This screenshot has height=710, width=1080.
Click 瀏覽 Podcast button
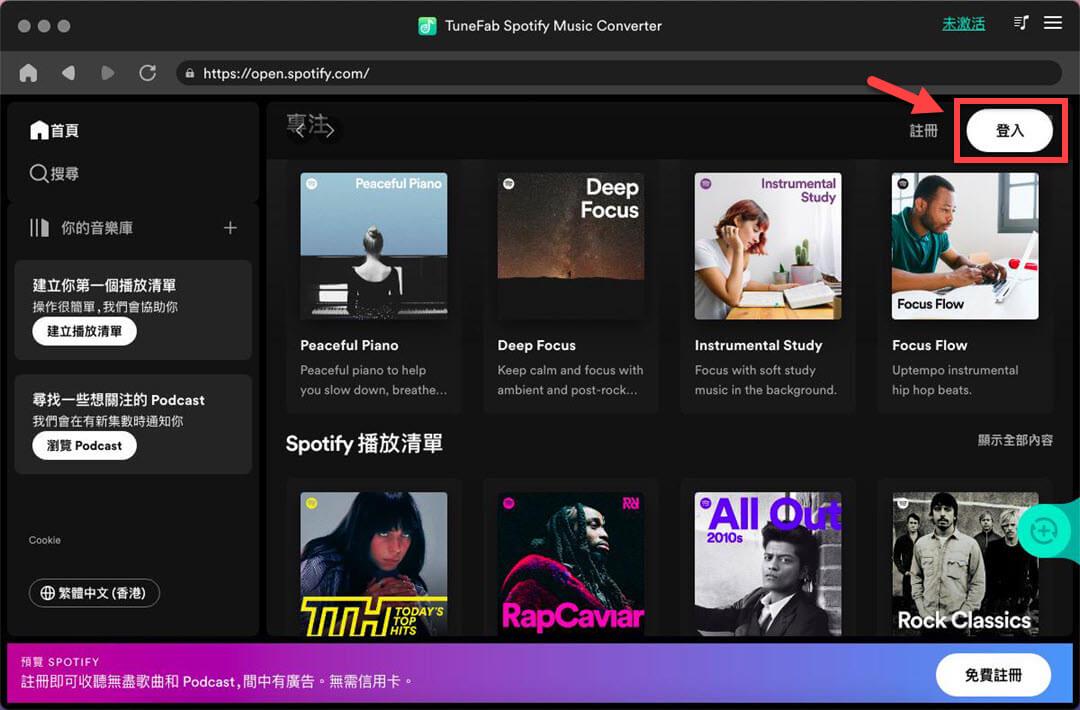84,446
